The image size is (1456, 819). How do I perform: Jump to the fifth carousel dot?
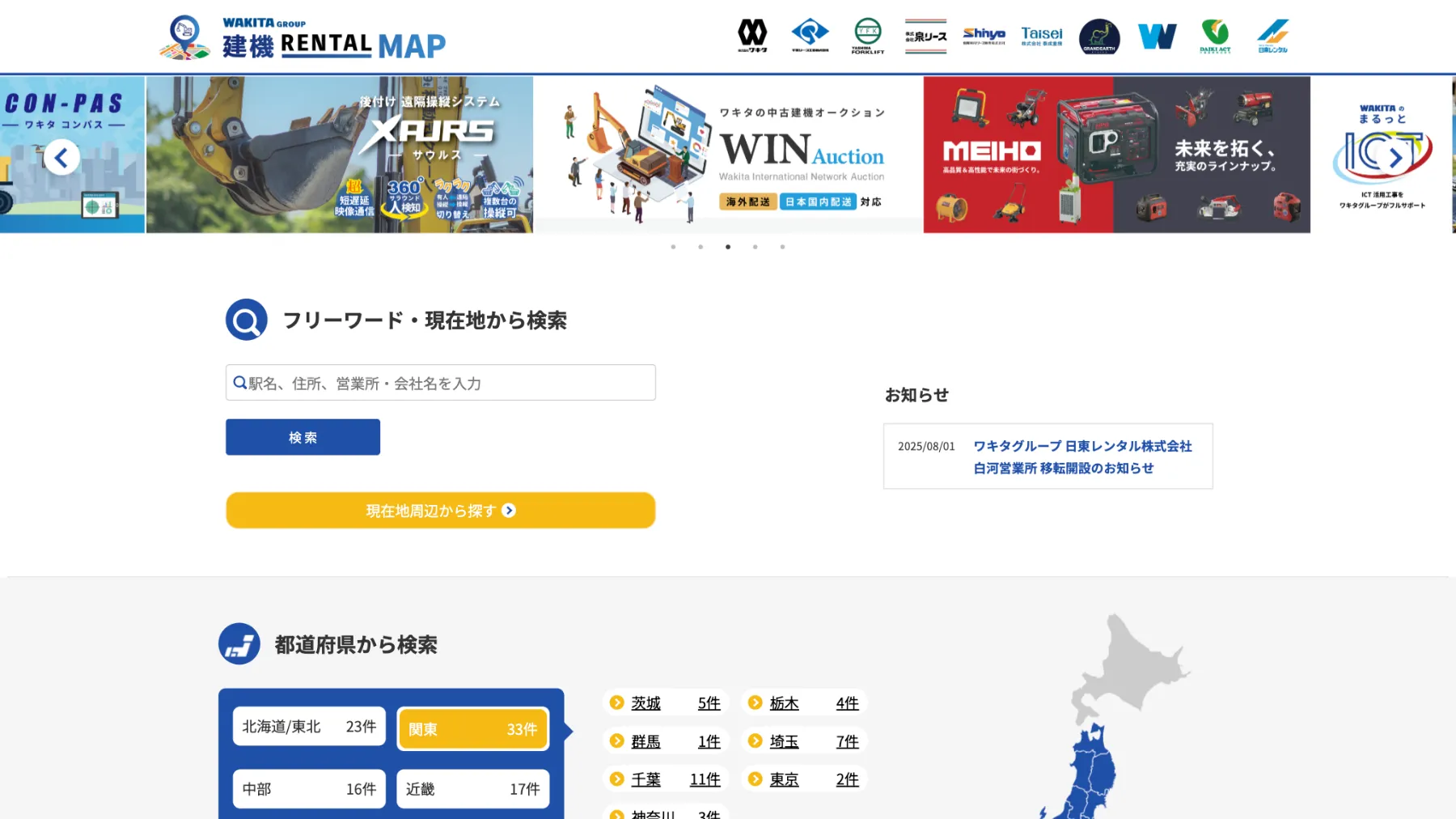[x=782, y=247]
